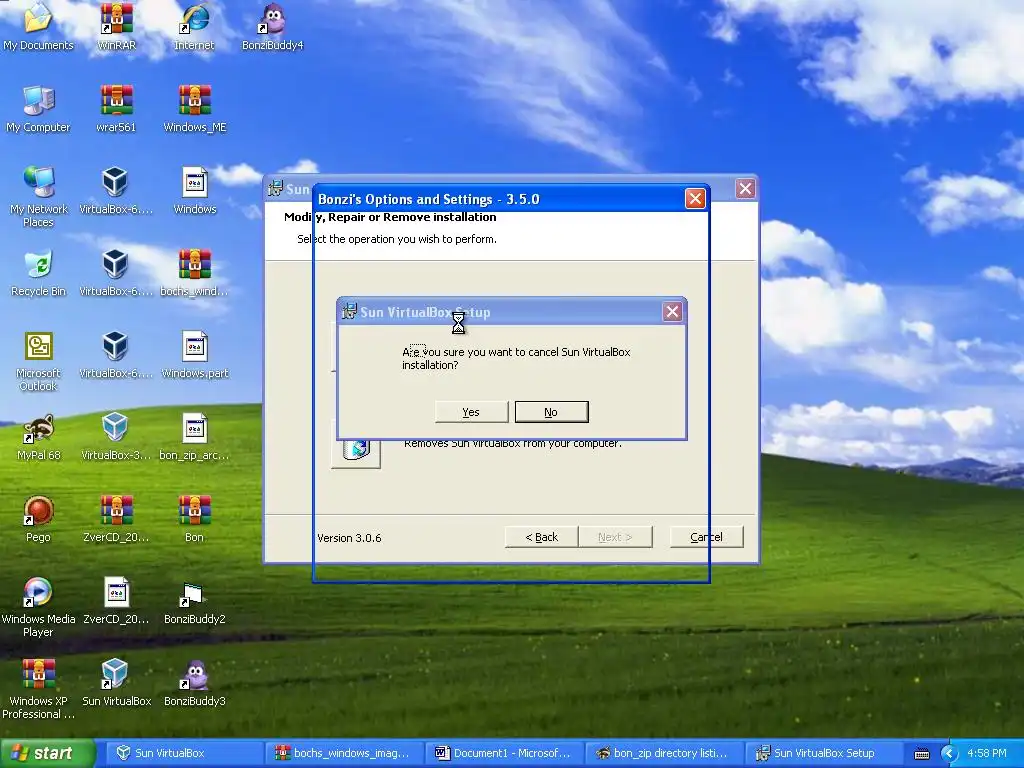The width and height of the screenshot is (1024, 768).
Task: Click Cancel in the VirtualBox Setup wizard
Action: 707,537
